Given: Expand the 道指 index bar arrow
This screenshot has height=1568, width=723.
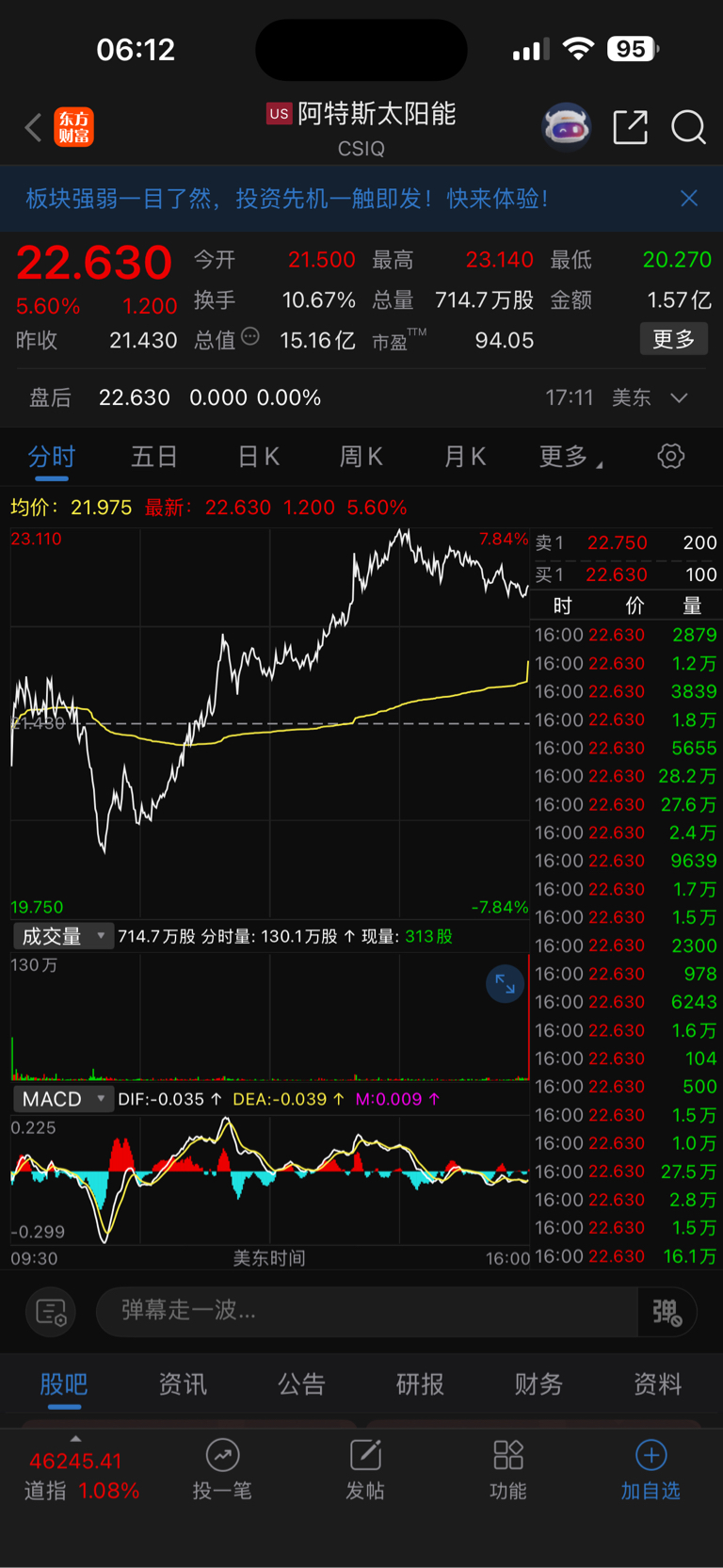Looking at the screenshot, I should coord(75,1439).
